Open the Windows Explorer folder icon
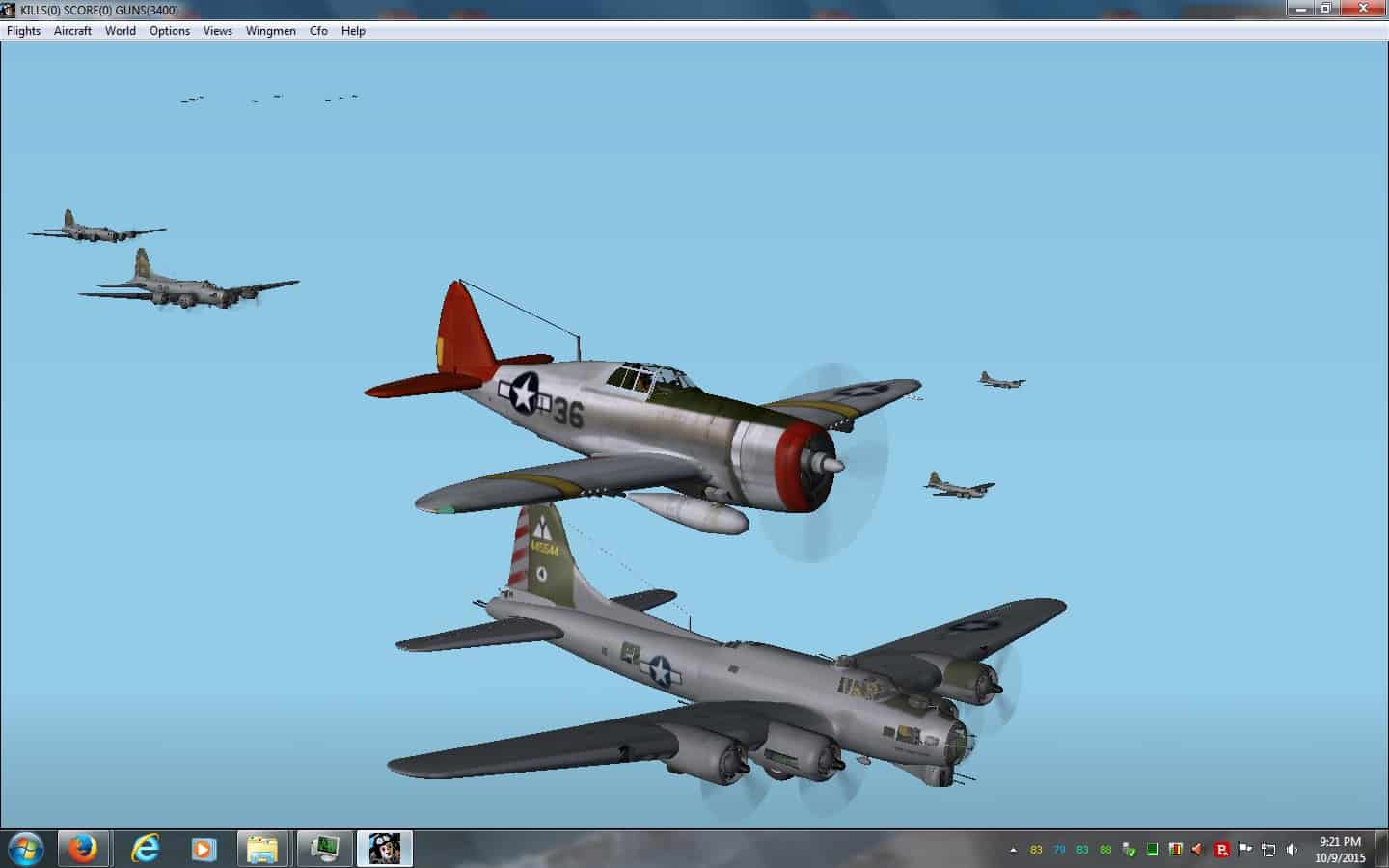Viewport: 1389px width, 868px height. pos(261,849)
